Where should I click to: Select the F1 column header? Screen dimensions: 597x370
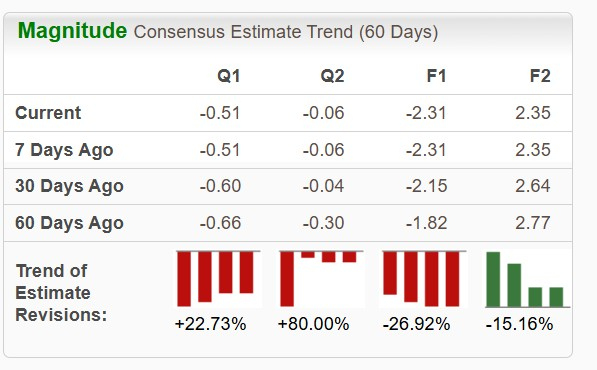pyautogui.click(x=436, y=76)
